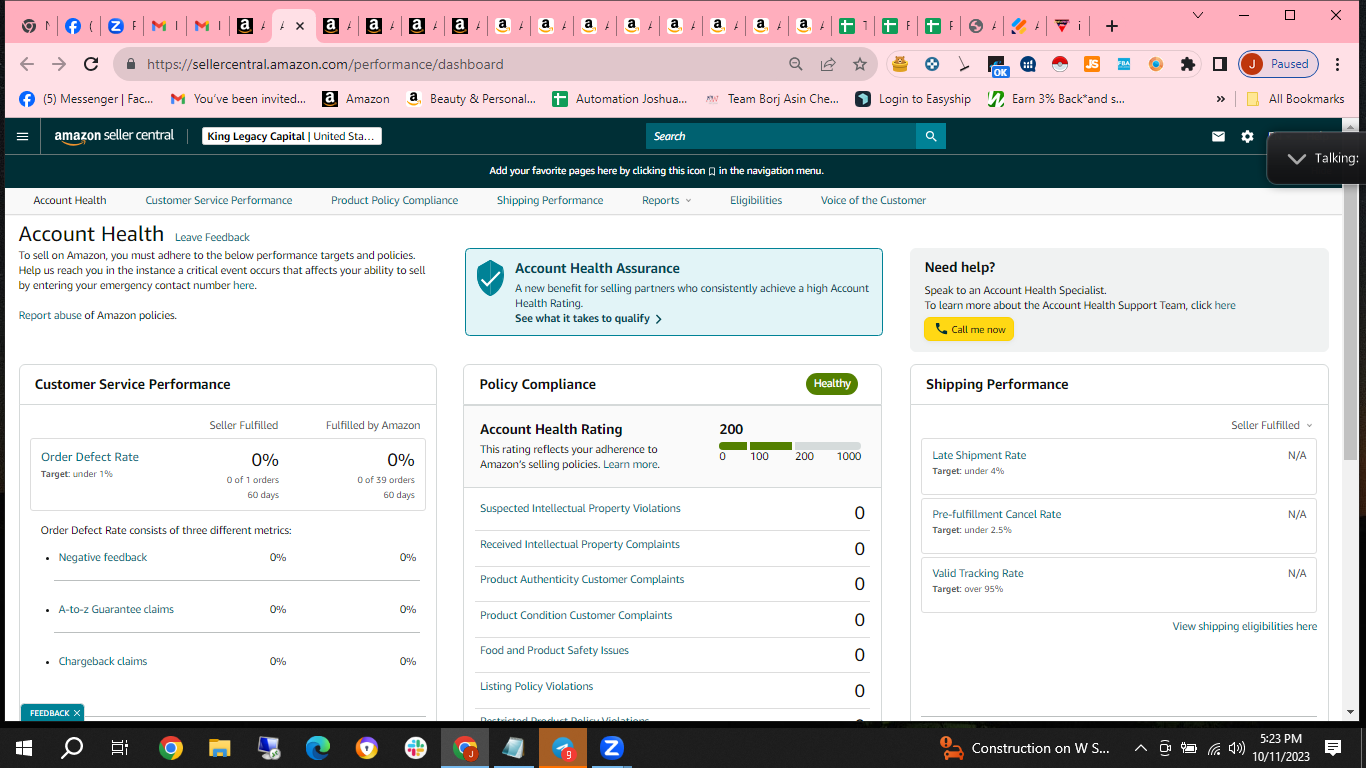Viewport: 1366px width, 768px height.
Task: Go back using the browser back arrow
Action: pyautogui.click(x=27, y=64)
